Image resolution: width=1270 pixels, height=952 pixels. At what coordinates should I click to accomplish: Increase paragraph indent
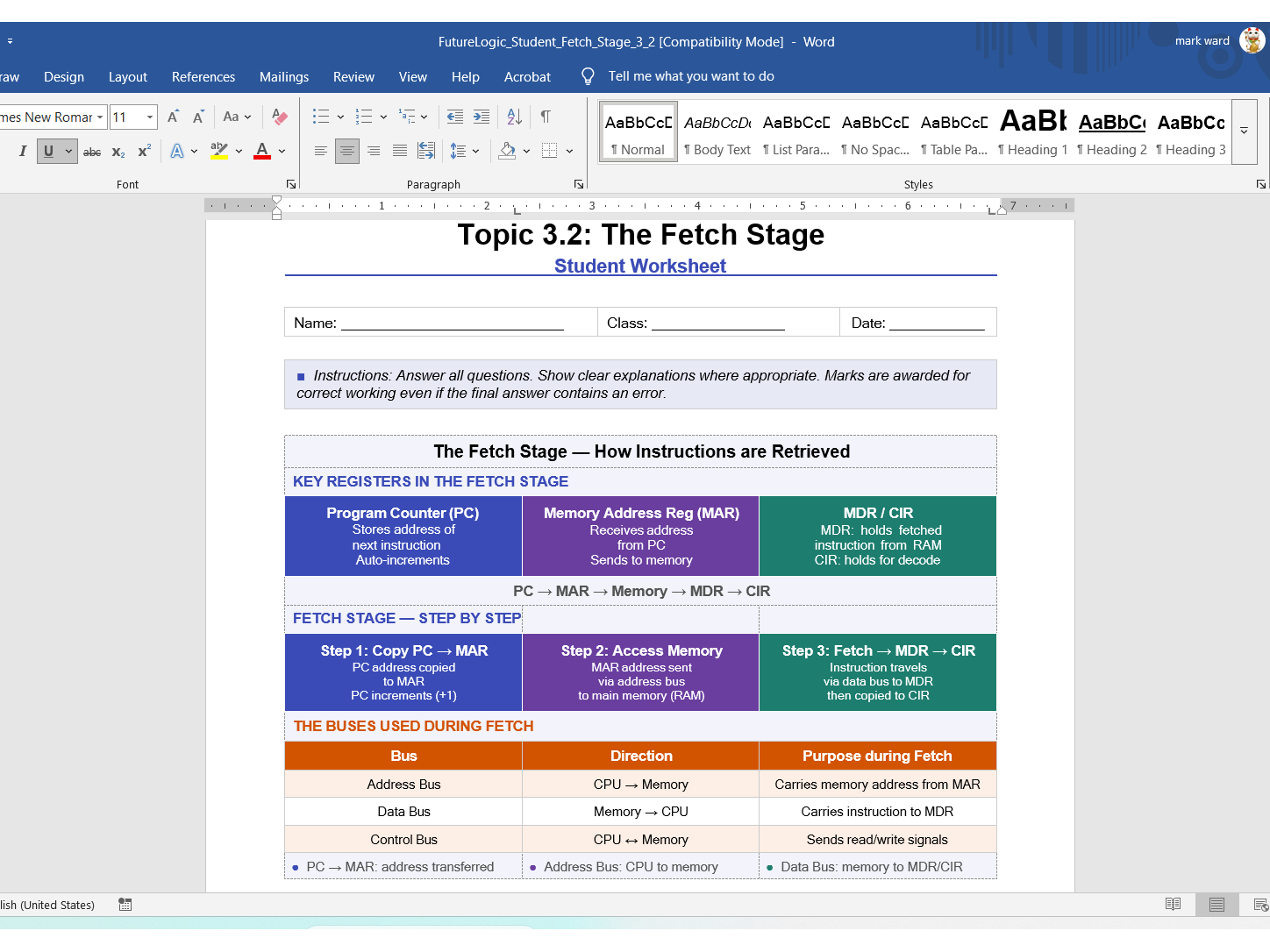tap(482, 117)
